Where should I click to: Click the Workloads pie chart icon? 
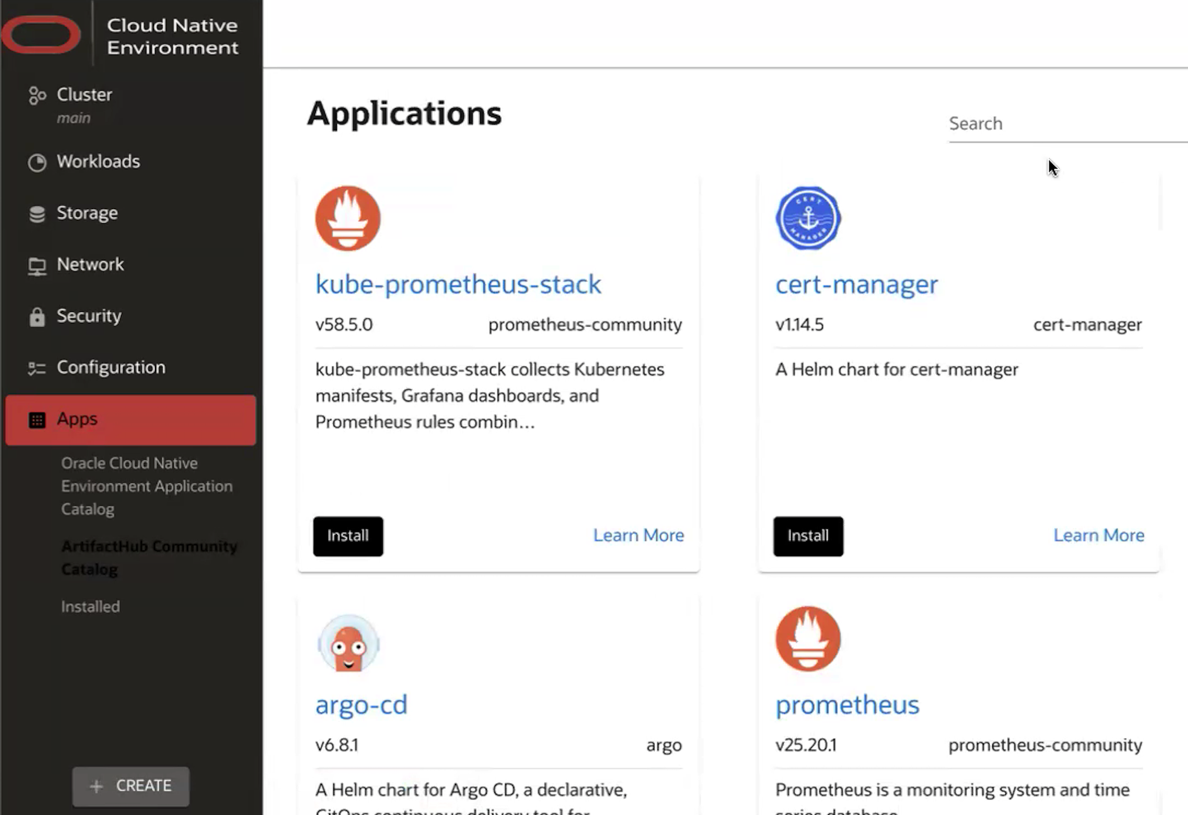(x=37, y=162)
